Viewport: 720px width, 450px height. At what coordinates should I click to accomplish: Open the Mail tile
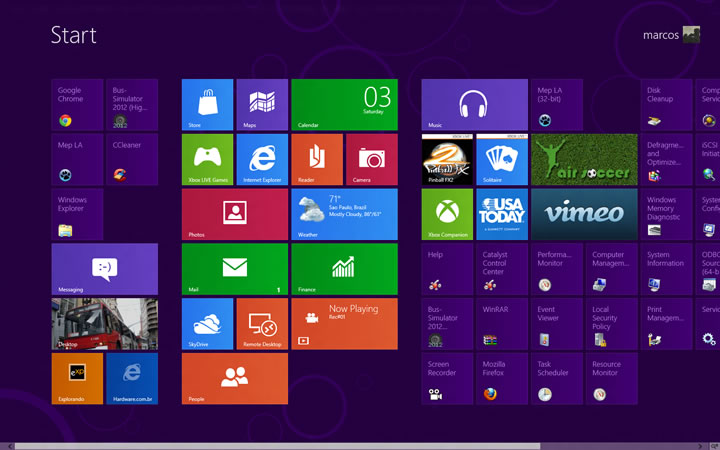pyautogui.click(x=235, y=269)
